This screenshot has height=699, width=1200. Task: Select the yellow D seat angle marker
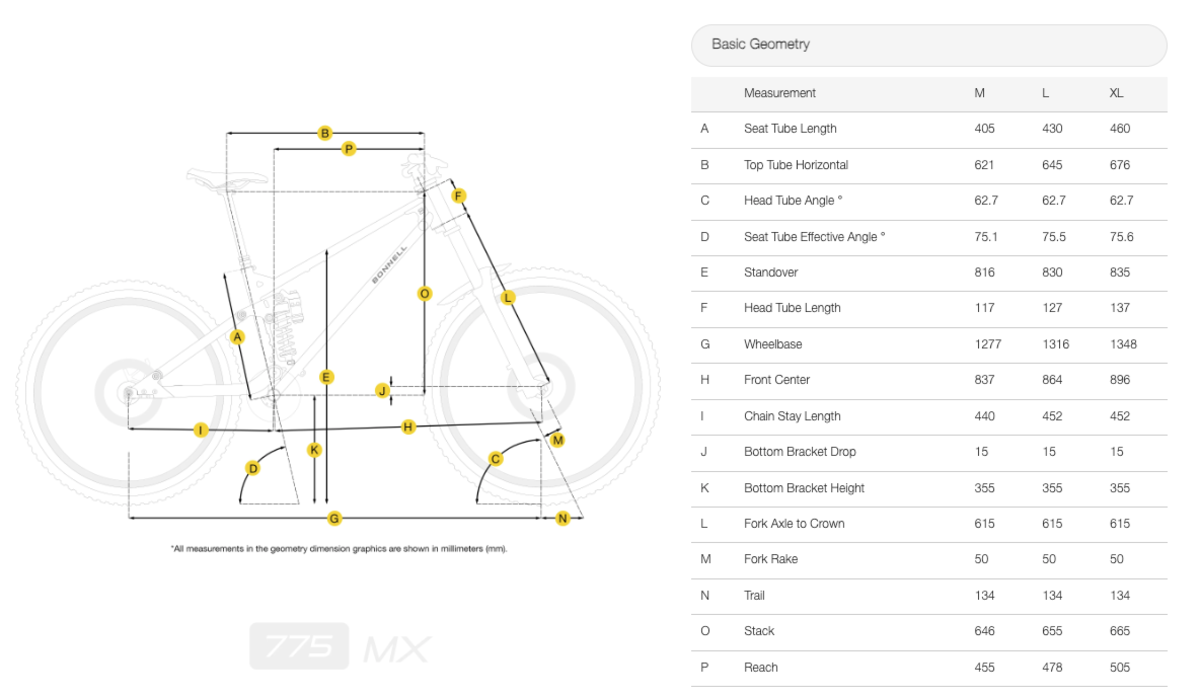(x=253, y=468)
